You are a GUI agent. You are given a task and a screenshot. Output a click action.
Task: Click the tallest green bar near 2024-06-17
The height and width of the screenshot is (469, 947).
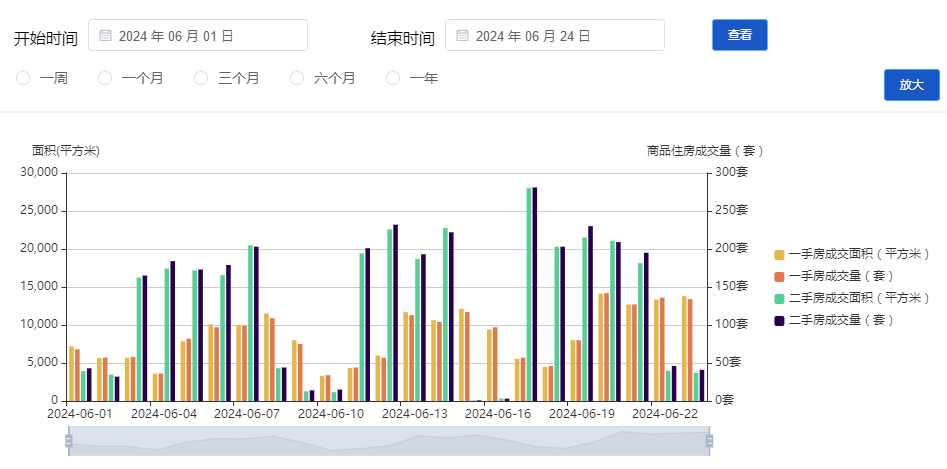click(x=529, y=295)
